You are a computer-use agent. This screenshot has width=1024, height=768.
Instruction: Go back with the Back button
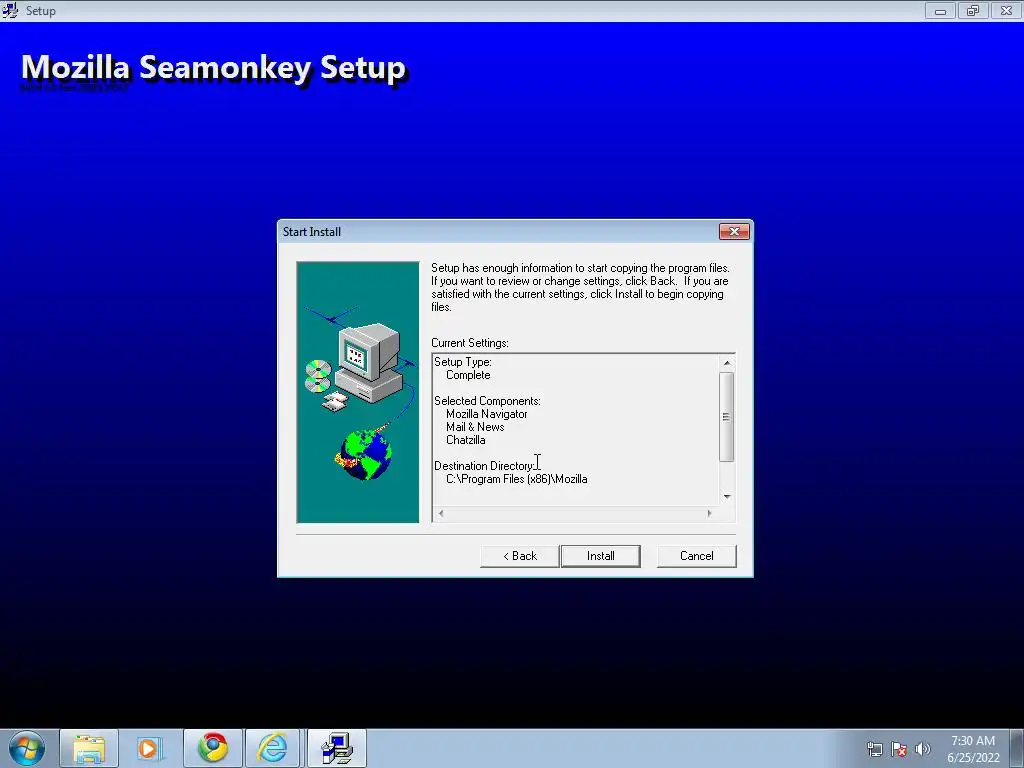[x=519, y=556]
